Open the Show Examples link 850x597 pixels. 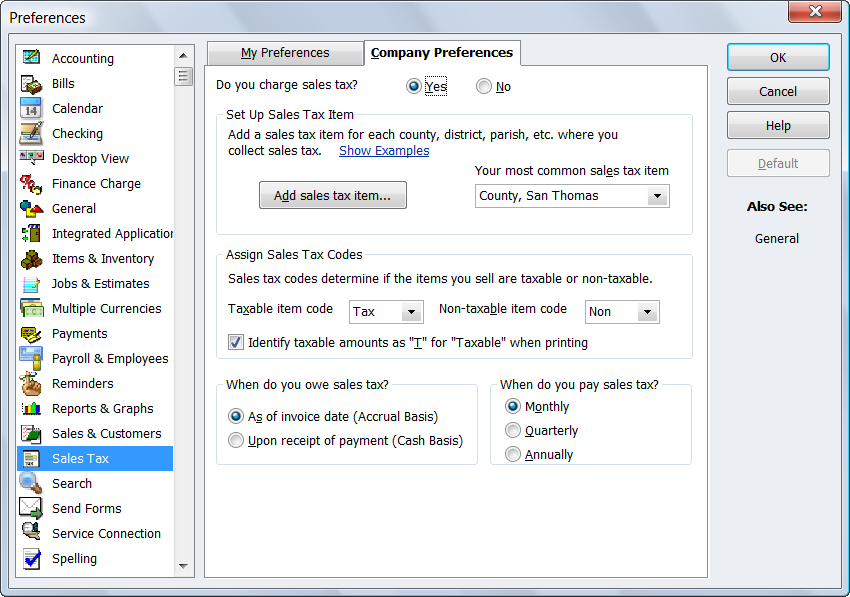point(384,151)
